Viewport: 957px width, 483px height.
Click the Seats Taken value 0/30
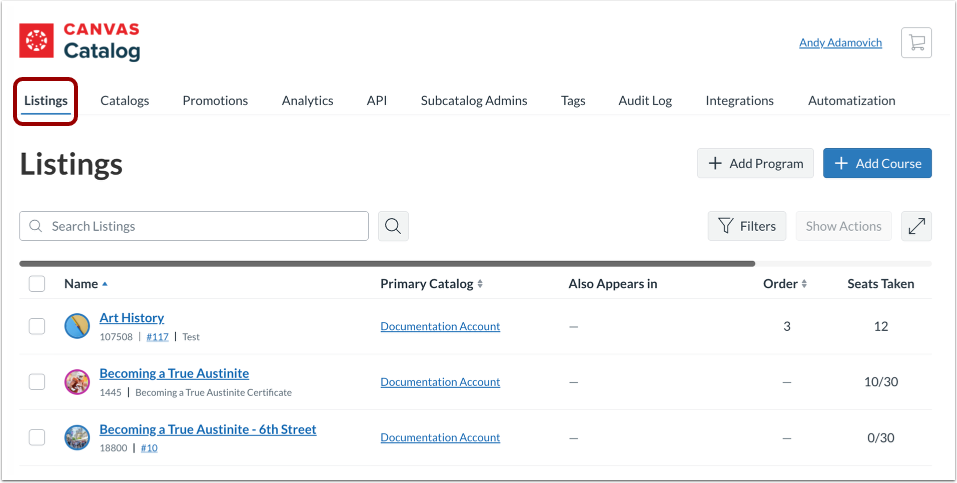(x=881, y=437)
